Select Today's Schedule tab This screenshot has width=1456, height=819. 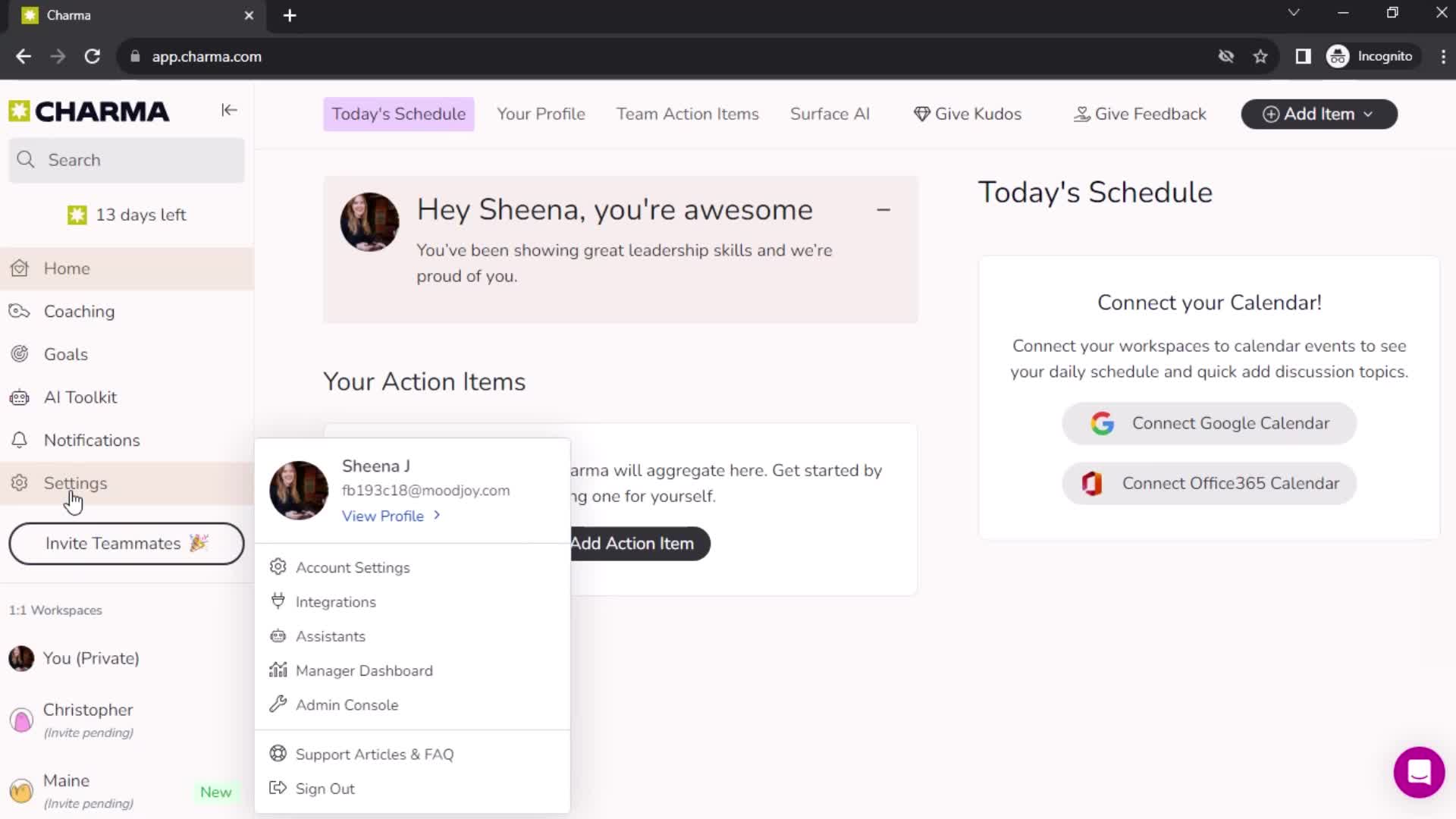[x=399, y=114]
